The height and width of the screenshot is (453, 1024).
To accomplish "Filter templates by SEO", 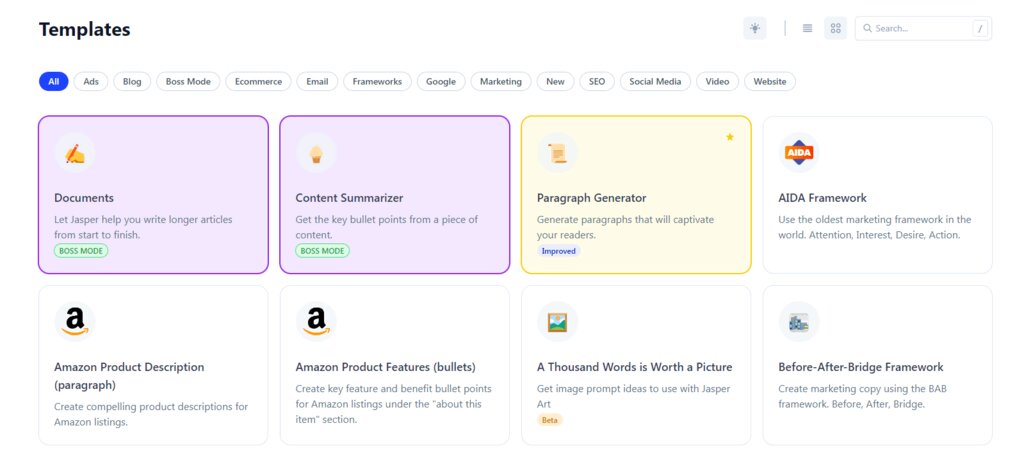I will [597, 82].
